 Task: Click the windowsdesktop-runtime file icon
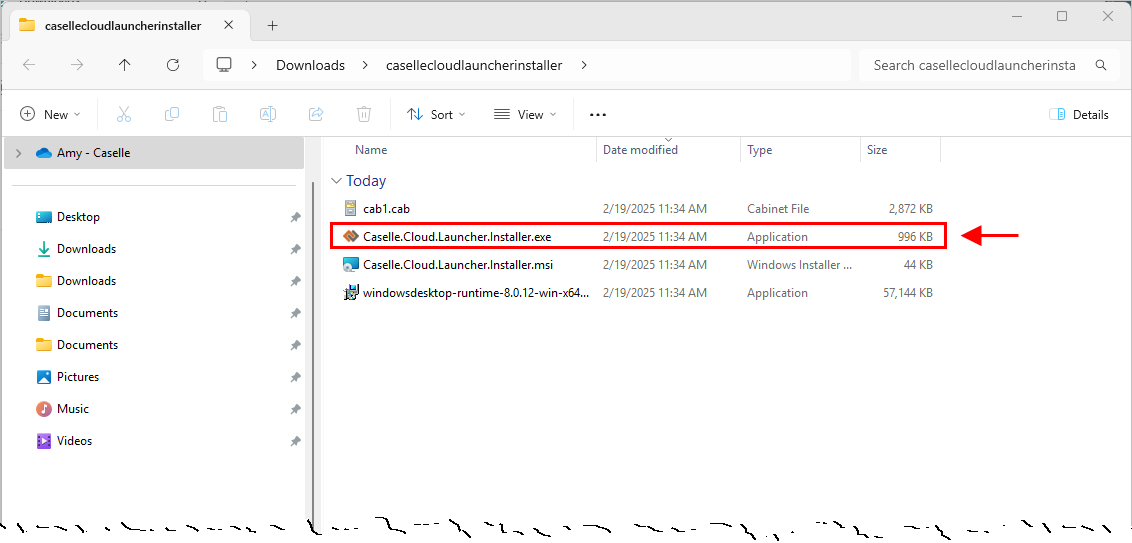click(350, 292)
